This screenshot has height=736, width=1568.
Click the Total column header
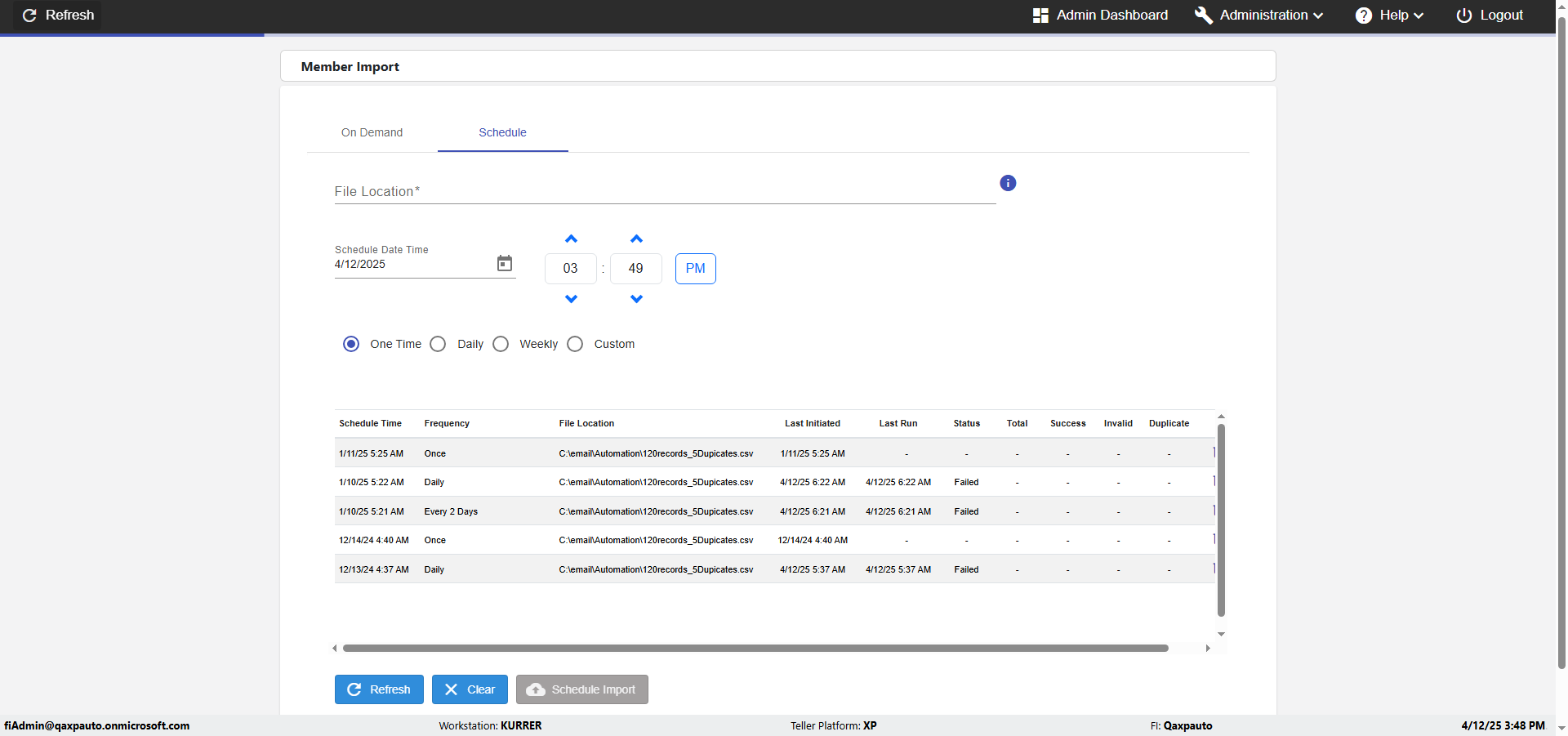pos(1017,423)
